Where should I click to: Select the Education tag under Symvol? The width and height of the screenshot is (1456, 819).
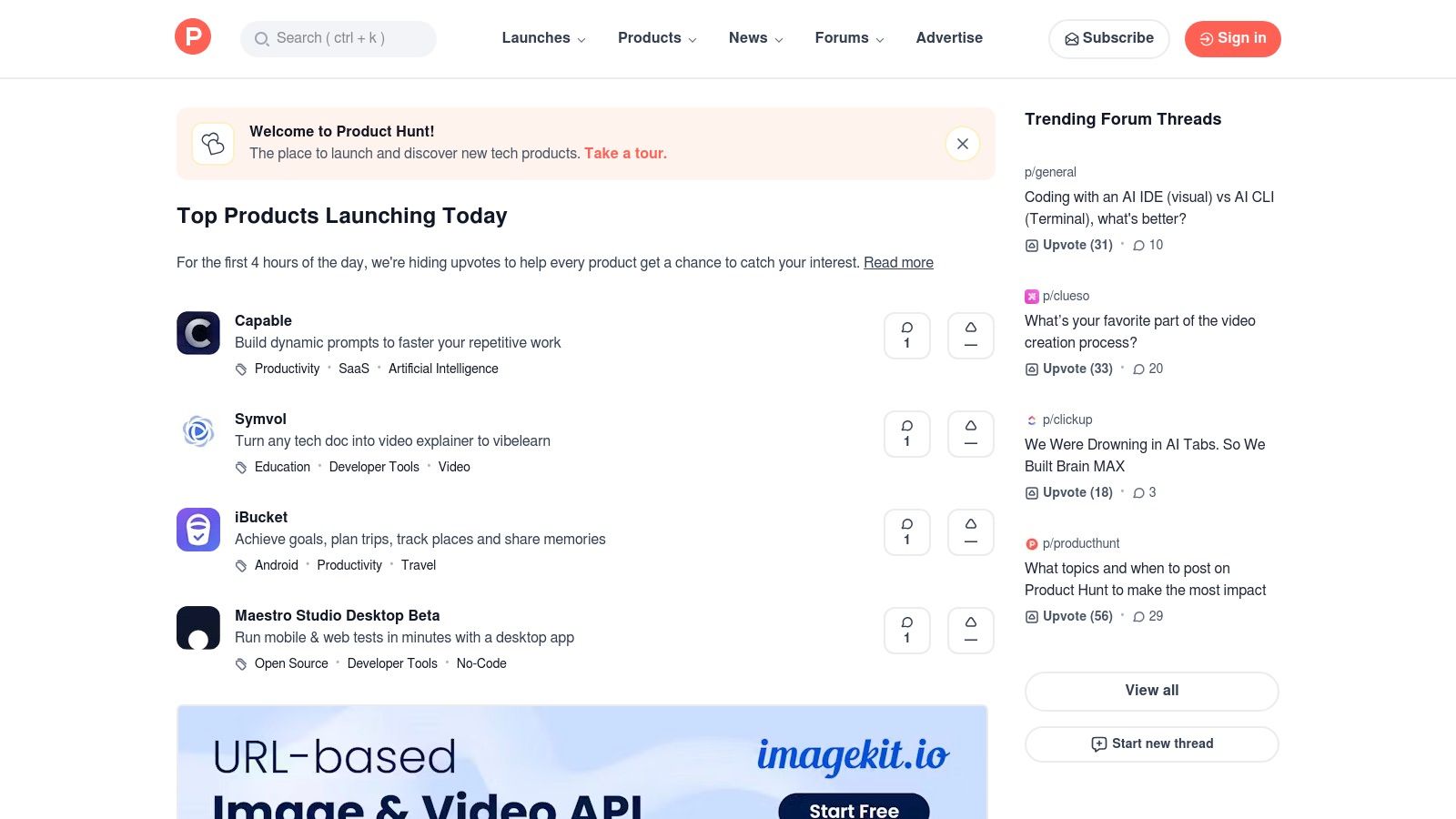coord(282,467)
